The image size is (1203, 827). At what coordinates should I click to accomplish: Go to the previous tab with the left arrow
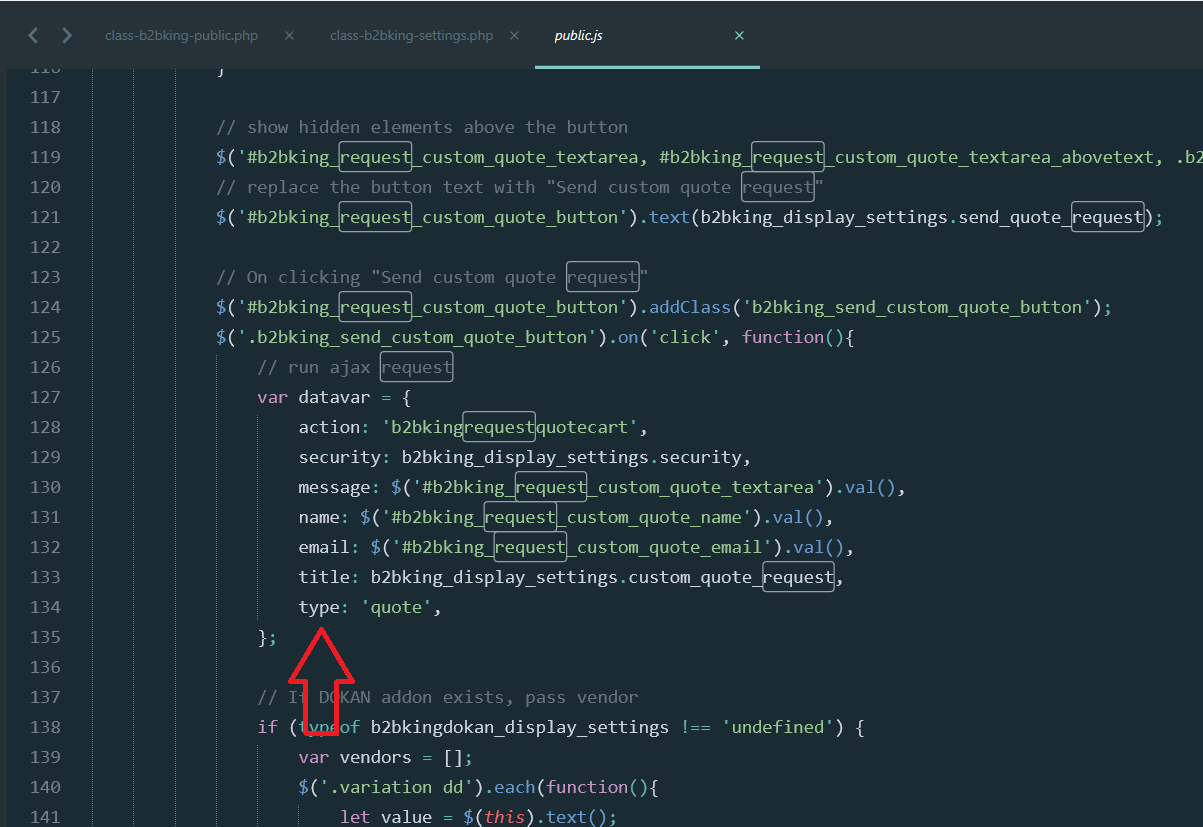33,36
